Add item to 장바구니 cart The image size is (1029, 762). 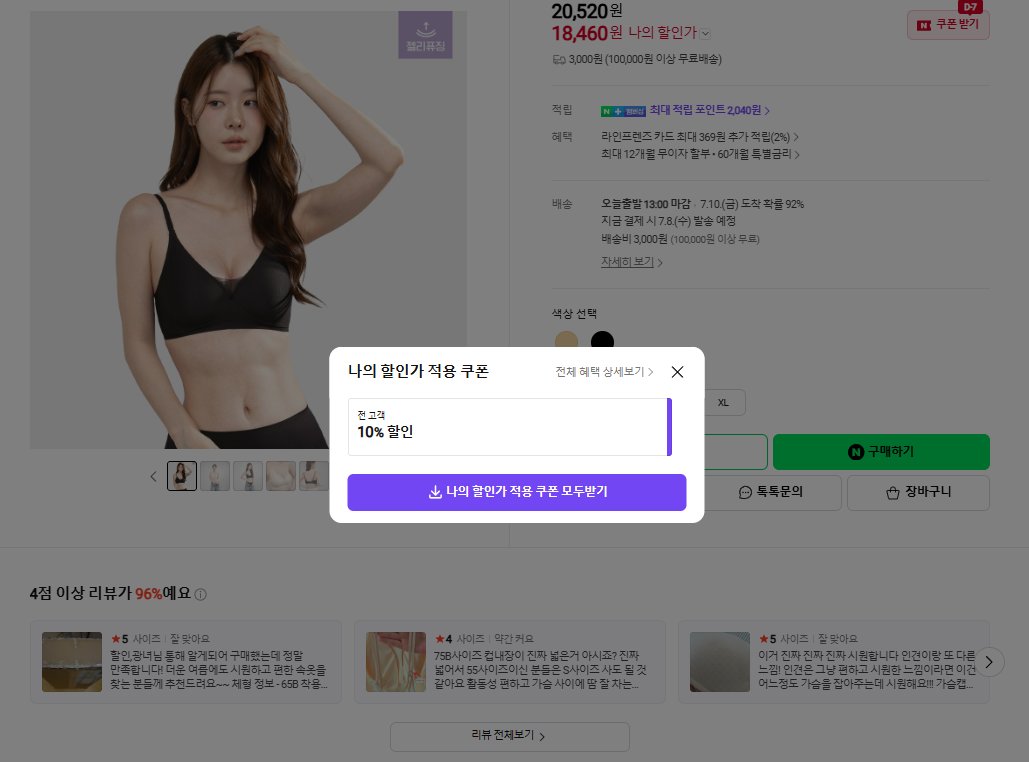[x=918, y=492]
